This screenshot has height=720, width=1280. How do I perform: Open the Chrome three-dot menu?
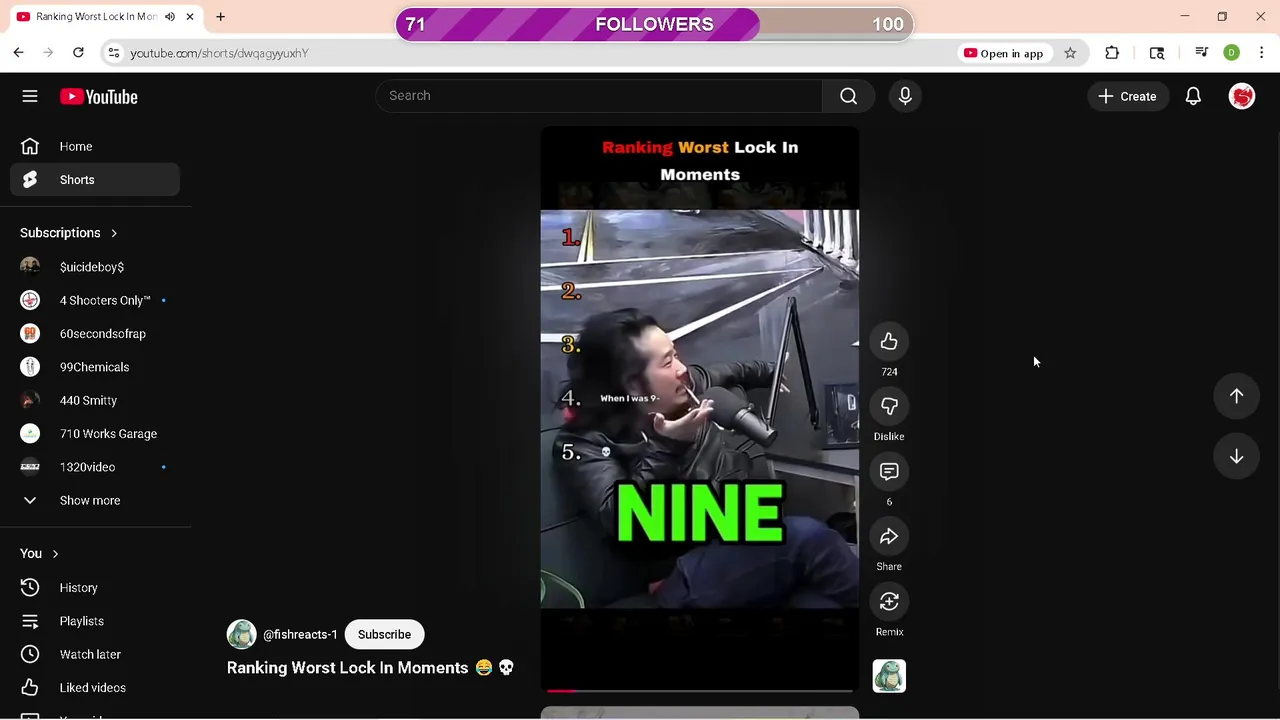tap(1262, 53)
